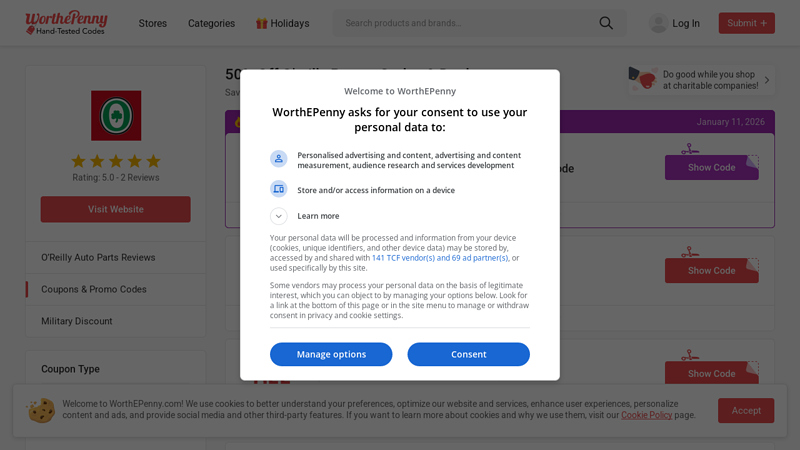Click the user avatar icon

[658, 23]
